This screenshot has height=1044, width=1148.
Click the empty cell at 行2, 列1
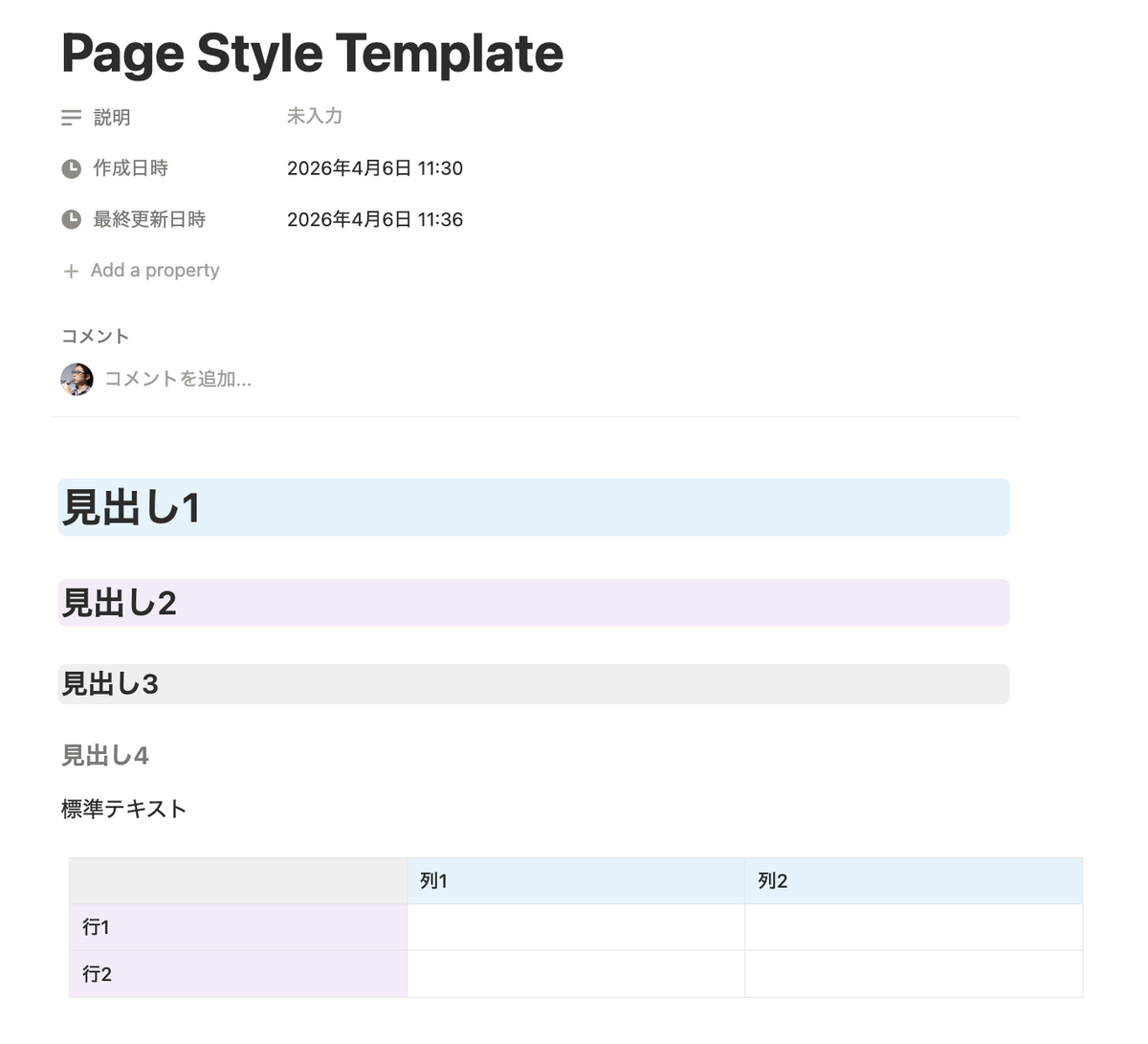pos(576,974)
